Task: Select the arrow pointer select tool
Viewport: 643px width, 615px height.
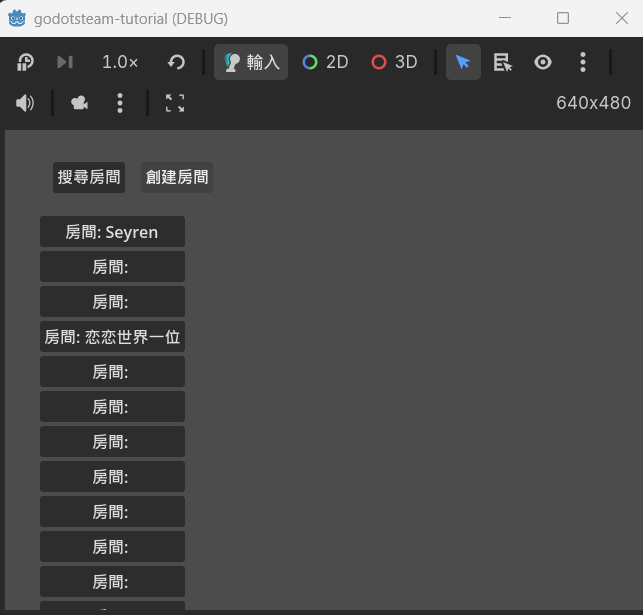Action: (x=462, y=62)
